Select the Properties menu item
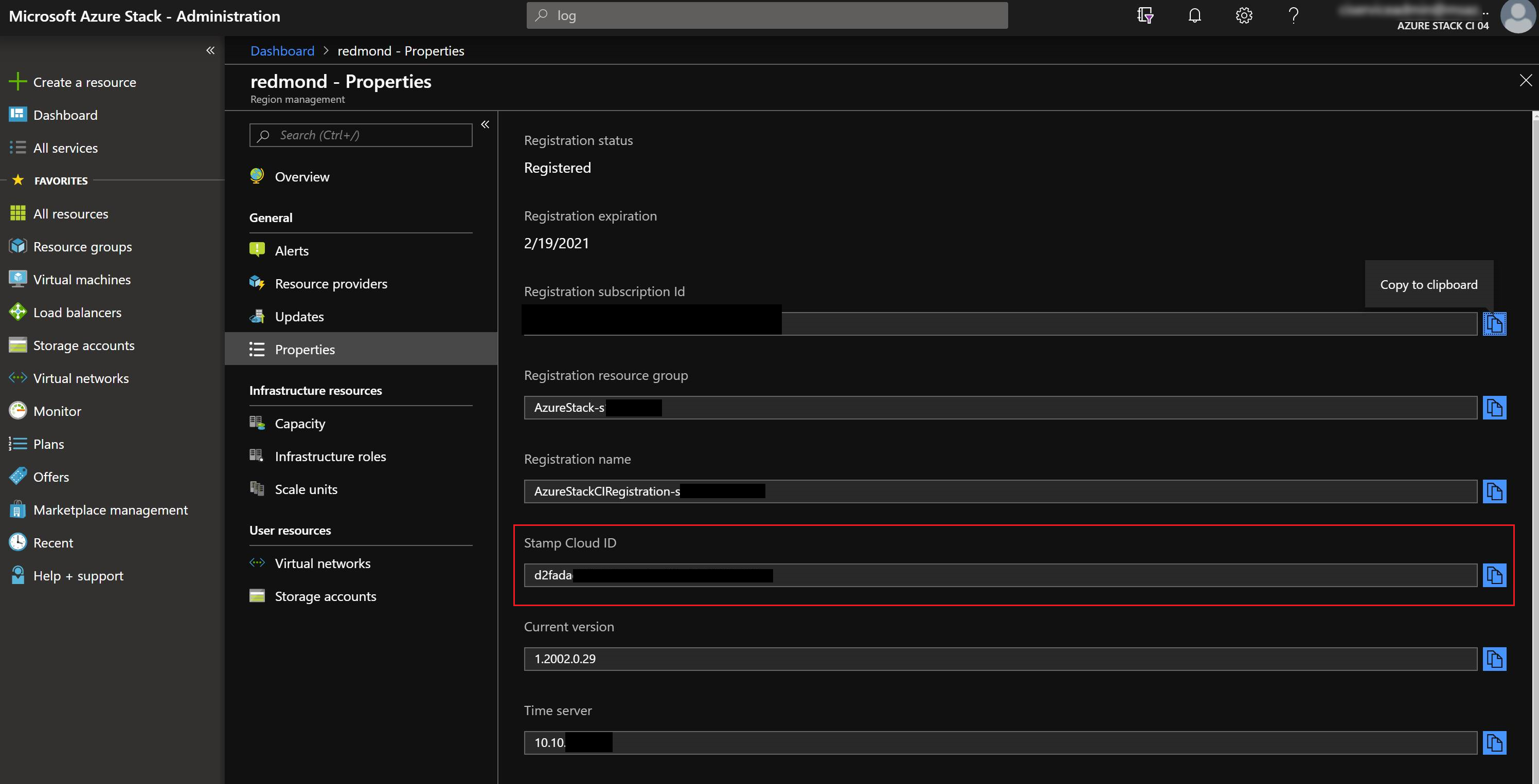This screenshot has height=784, width=1539. point(304,348)
